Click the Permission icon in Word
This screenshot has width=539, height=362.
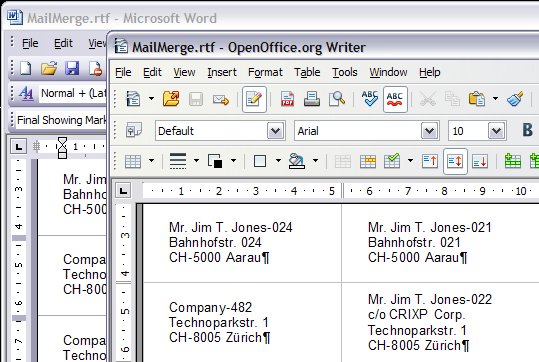[x=95, y=68]
